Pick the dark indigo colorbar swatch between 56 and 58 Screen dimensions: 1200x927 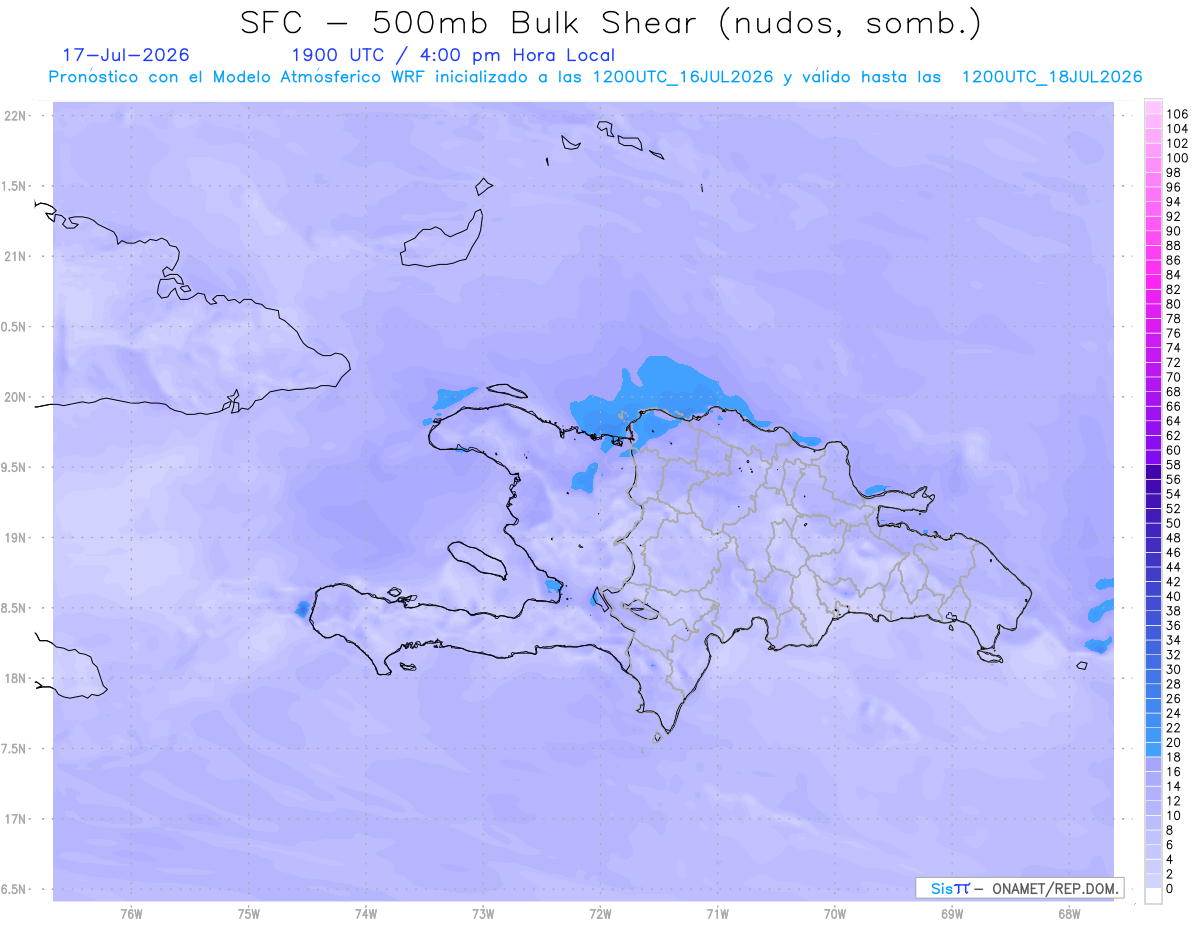pos(1153,472)
